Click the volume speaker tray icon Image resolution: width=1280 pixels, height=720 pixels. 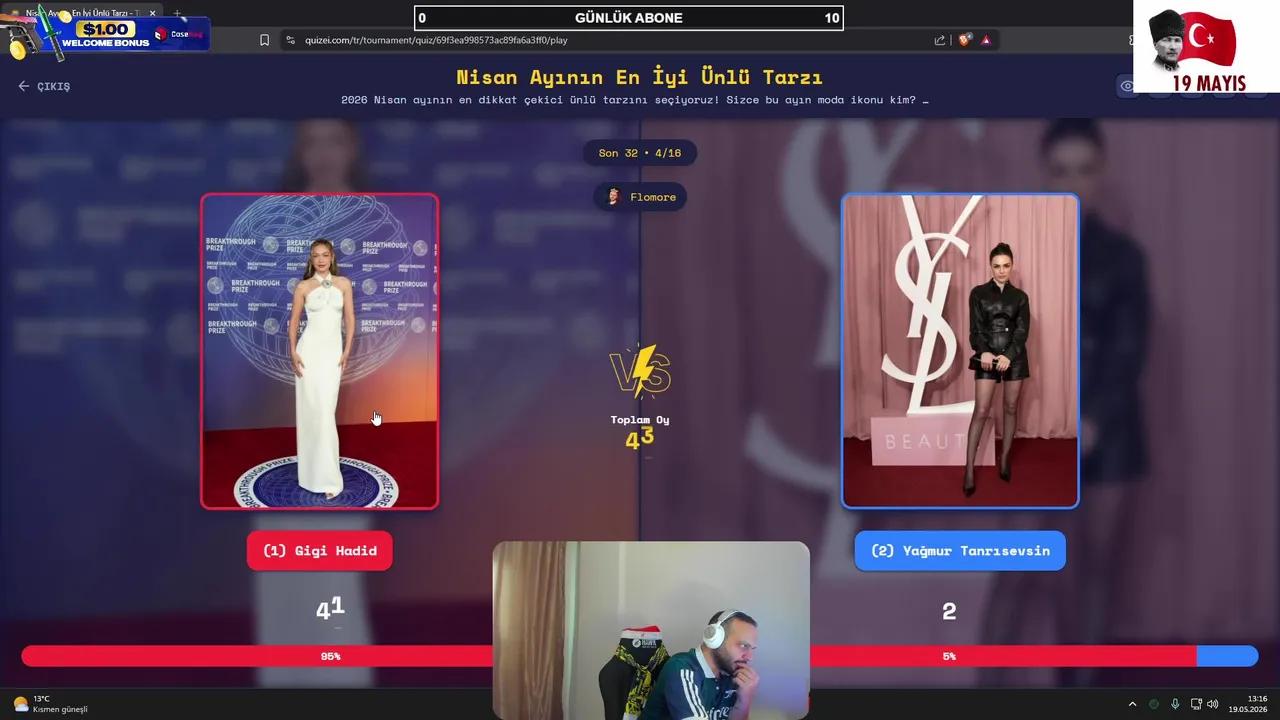pyautogui.click(x=1213, y=704)
